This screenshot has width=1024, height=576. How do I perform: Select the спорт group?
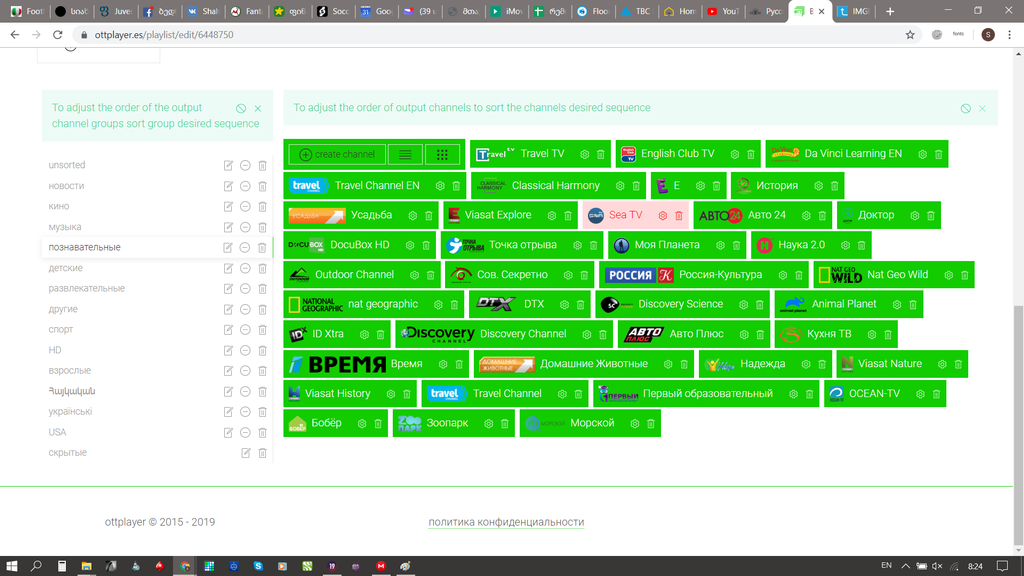click(x=61, y=330)
